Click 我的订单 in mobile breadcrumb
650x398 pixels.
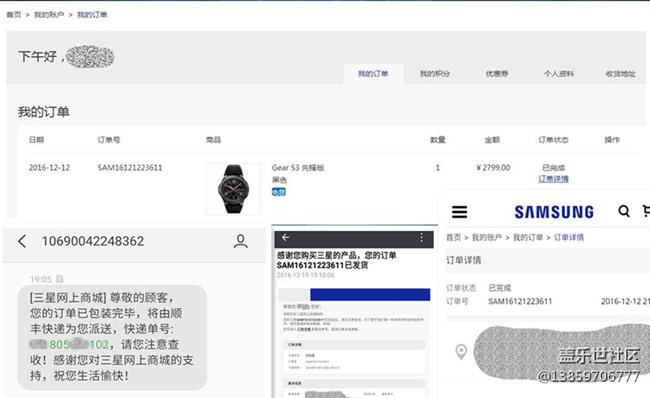(x=528, y=237)
